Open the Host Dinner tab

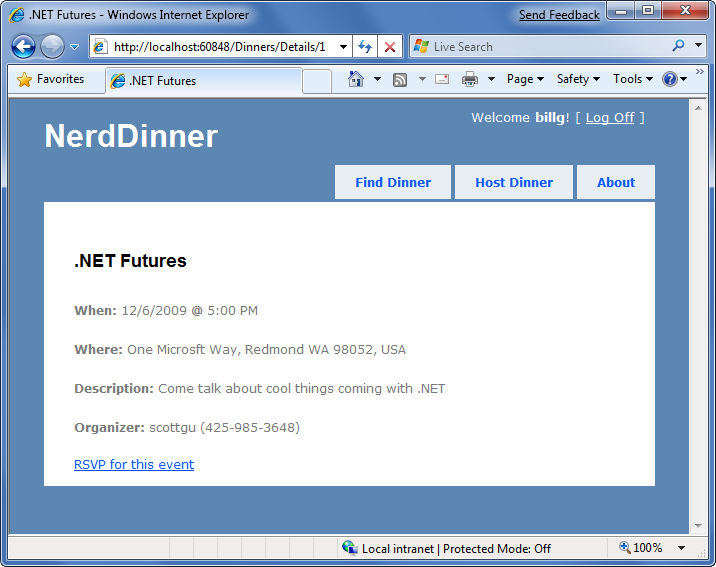coord(514,182)
